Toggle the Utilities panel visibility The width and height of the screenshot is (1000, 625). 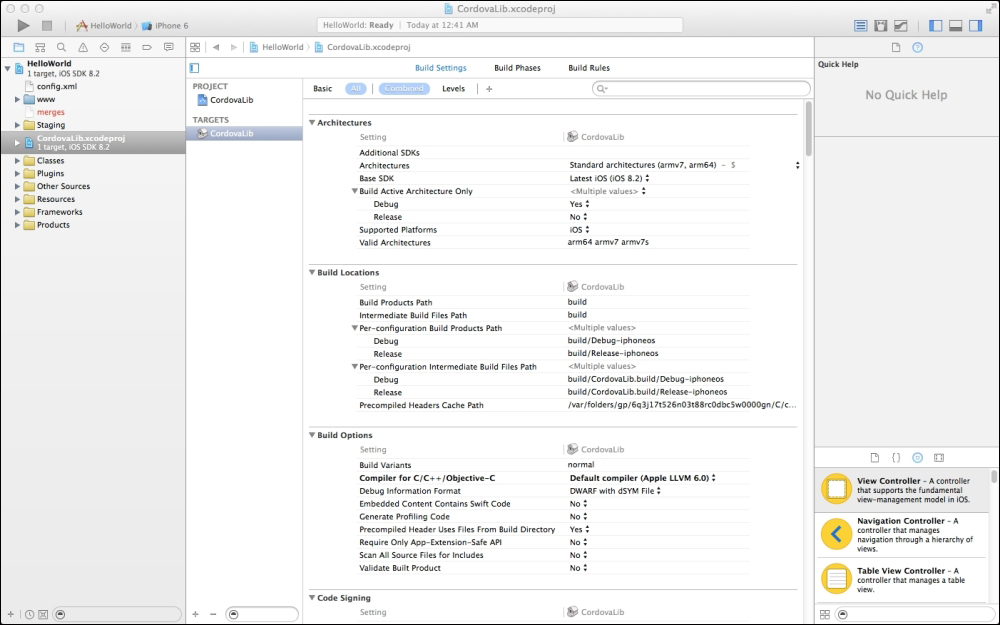pyautogui.click(x=976, y=26)
